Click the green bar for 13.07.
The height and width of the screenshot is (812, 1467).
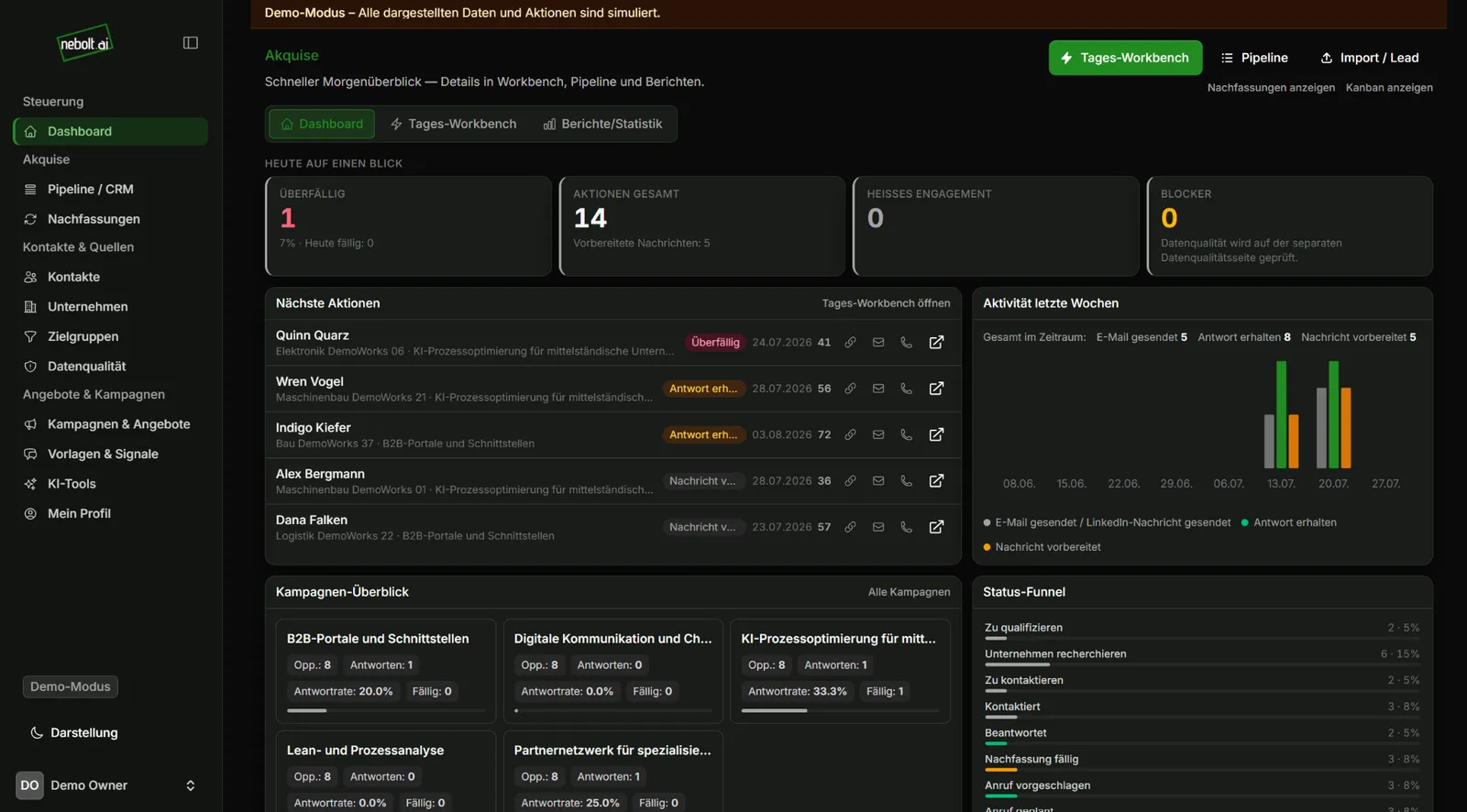tap(1281, 414)
